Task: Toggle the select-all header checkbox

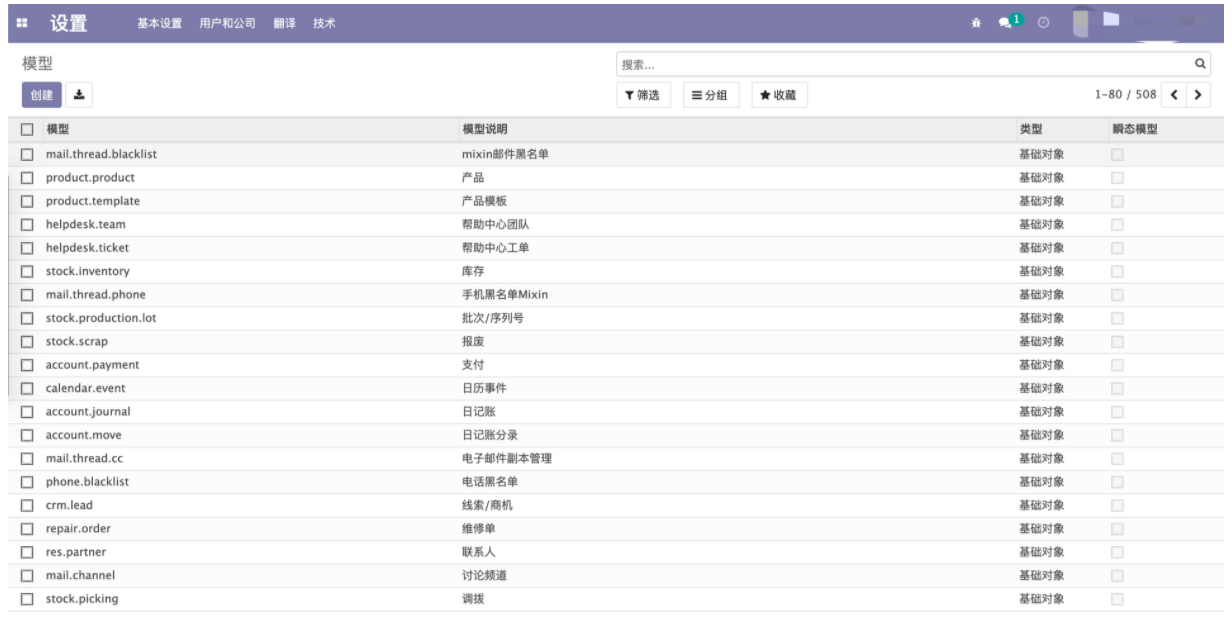Action: click(x=28, y=130)
